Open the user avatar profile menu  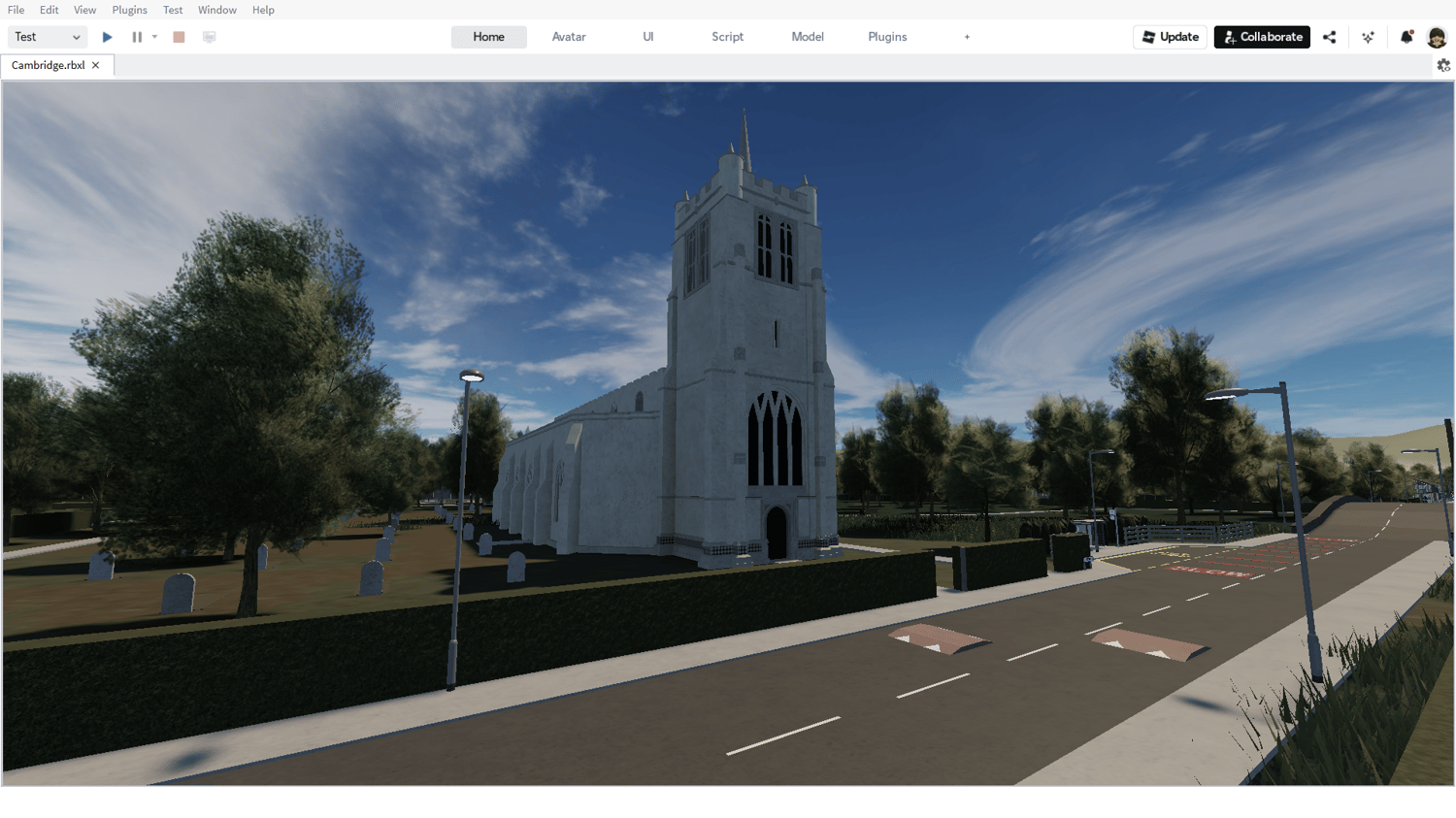(1438, 37)
